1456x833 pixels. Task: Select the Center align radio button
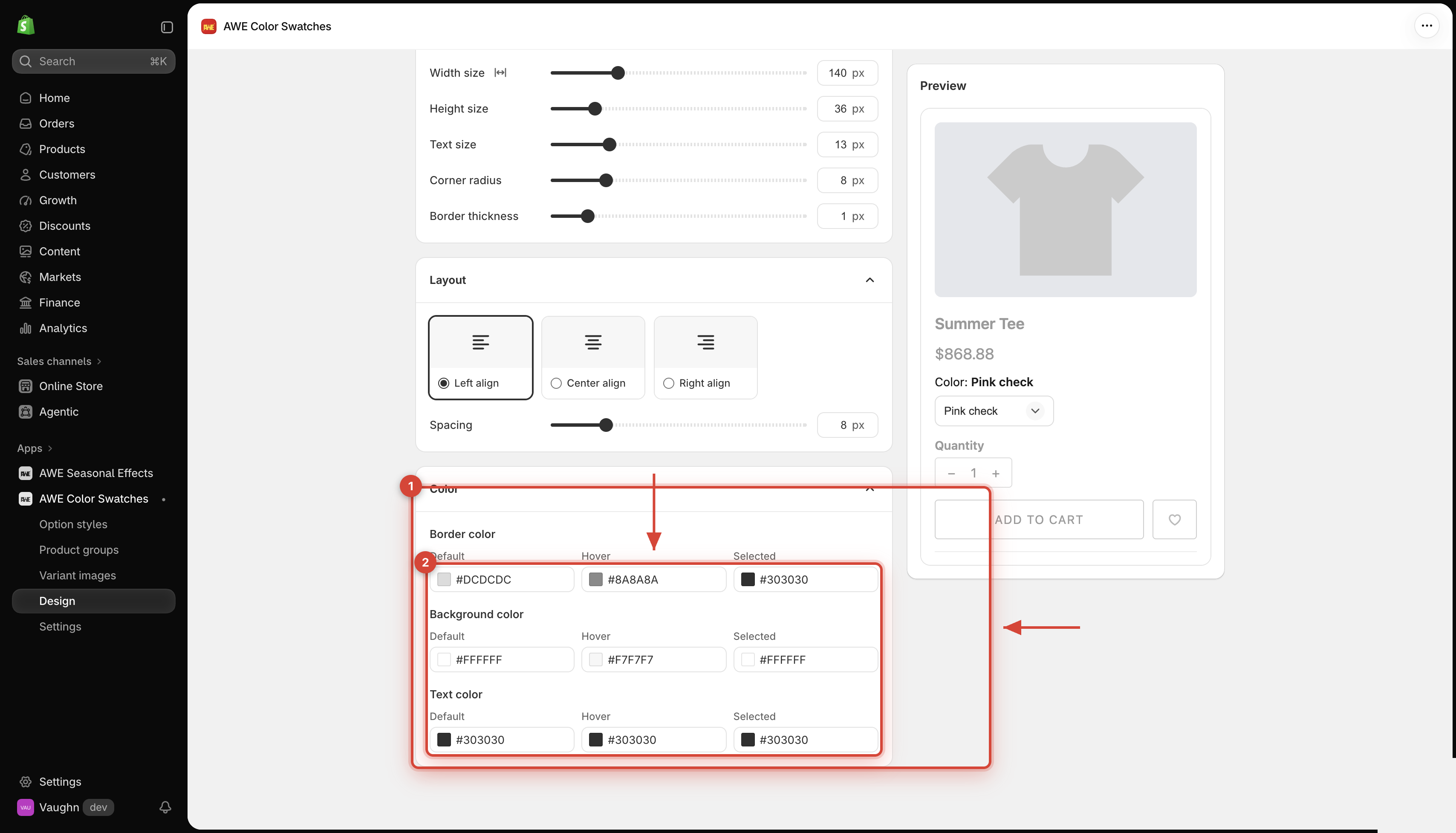click(556, 383)
